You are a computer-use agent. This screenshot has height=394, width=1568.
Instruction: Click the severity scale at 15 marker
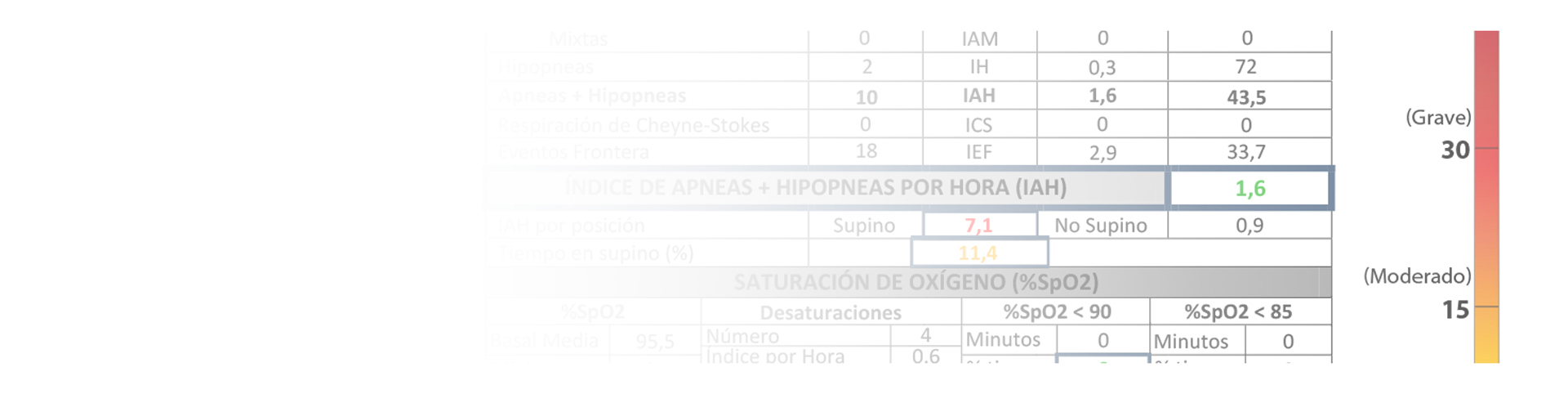point(1455,310)
